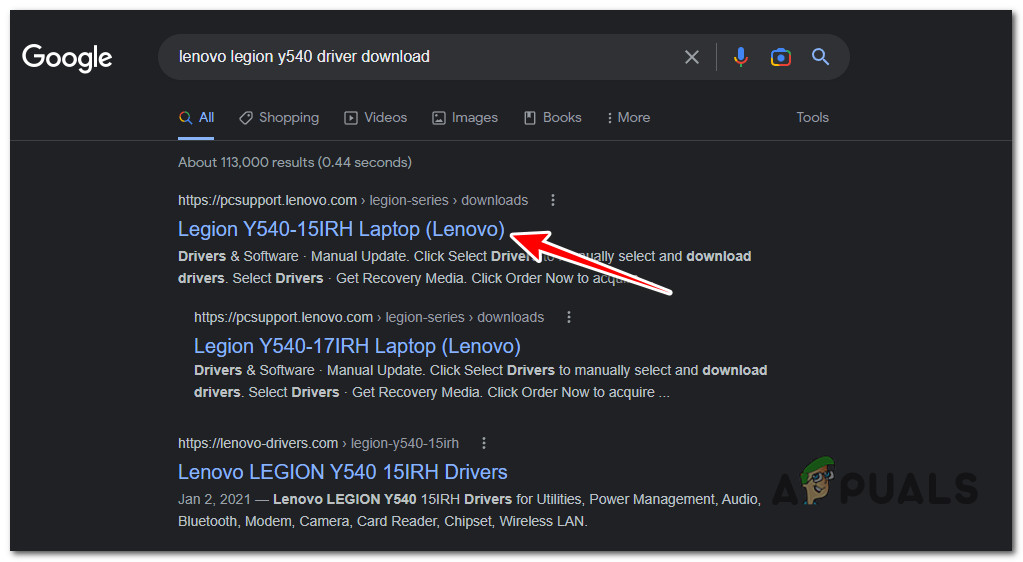The height and width of the screenshot is (562, 1023).
Task: Click the lenovo-drivers.com URL breadcrumb
Action: [318, 443]
